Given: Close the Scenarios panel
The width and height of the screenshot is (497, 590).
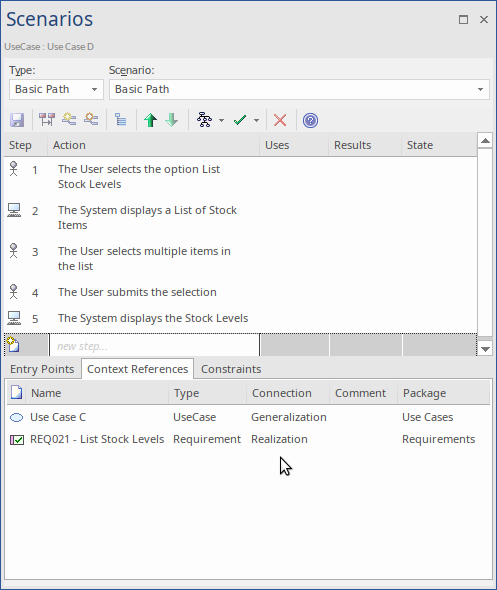Looking at the screenshot, I should [x=484, y=20].
